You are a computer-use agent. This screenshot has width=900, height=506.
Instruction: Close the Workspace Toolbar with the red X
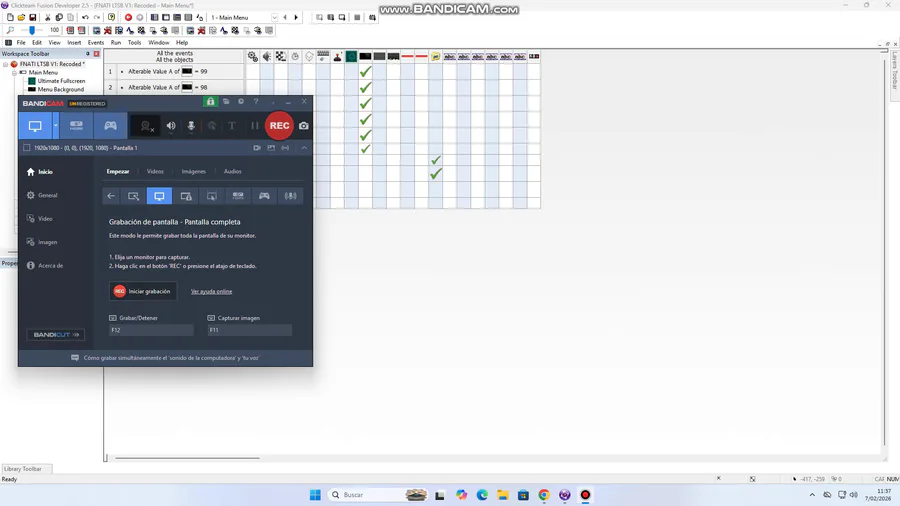pyautogui.click(x=96, y=54)
